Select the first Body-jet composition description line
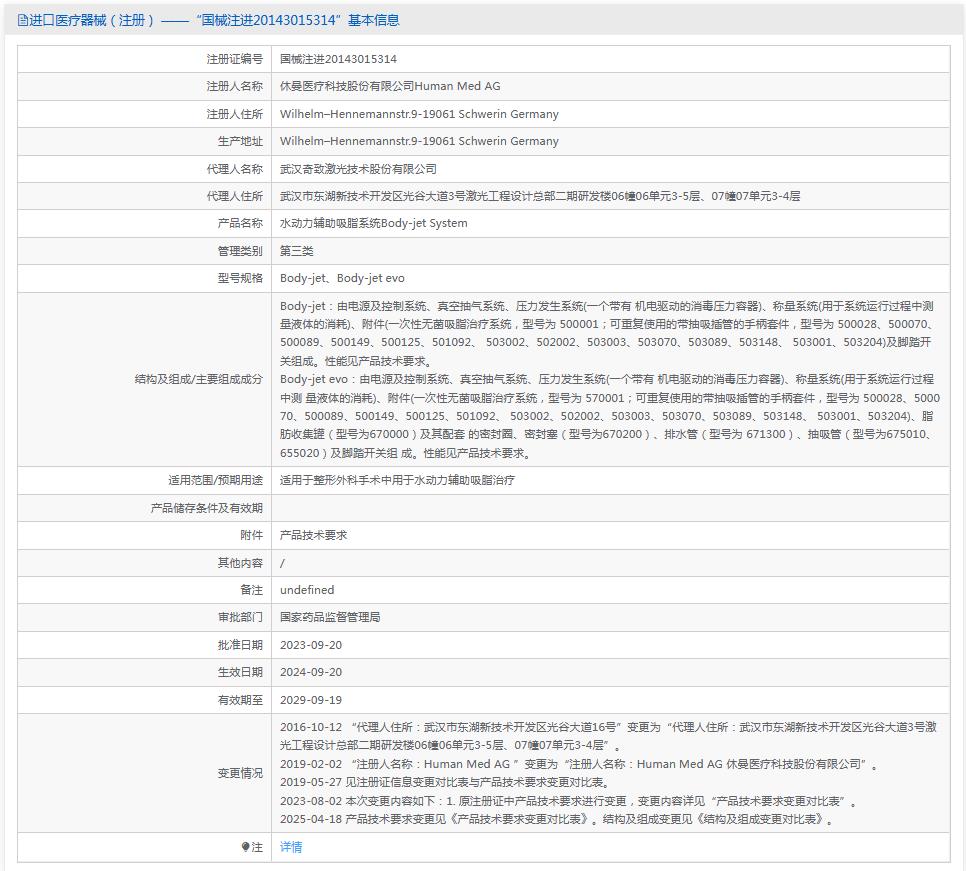Image resolution: width=966 pixels, height=871 pixels. click(607, 306)
